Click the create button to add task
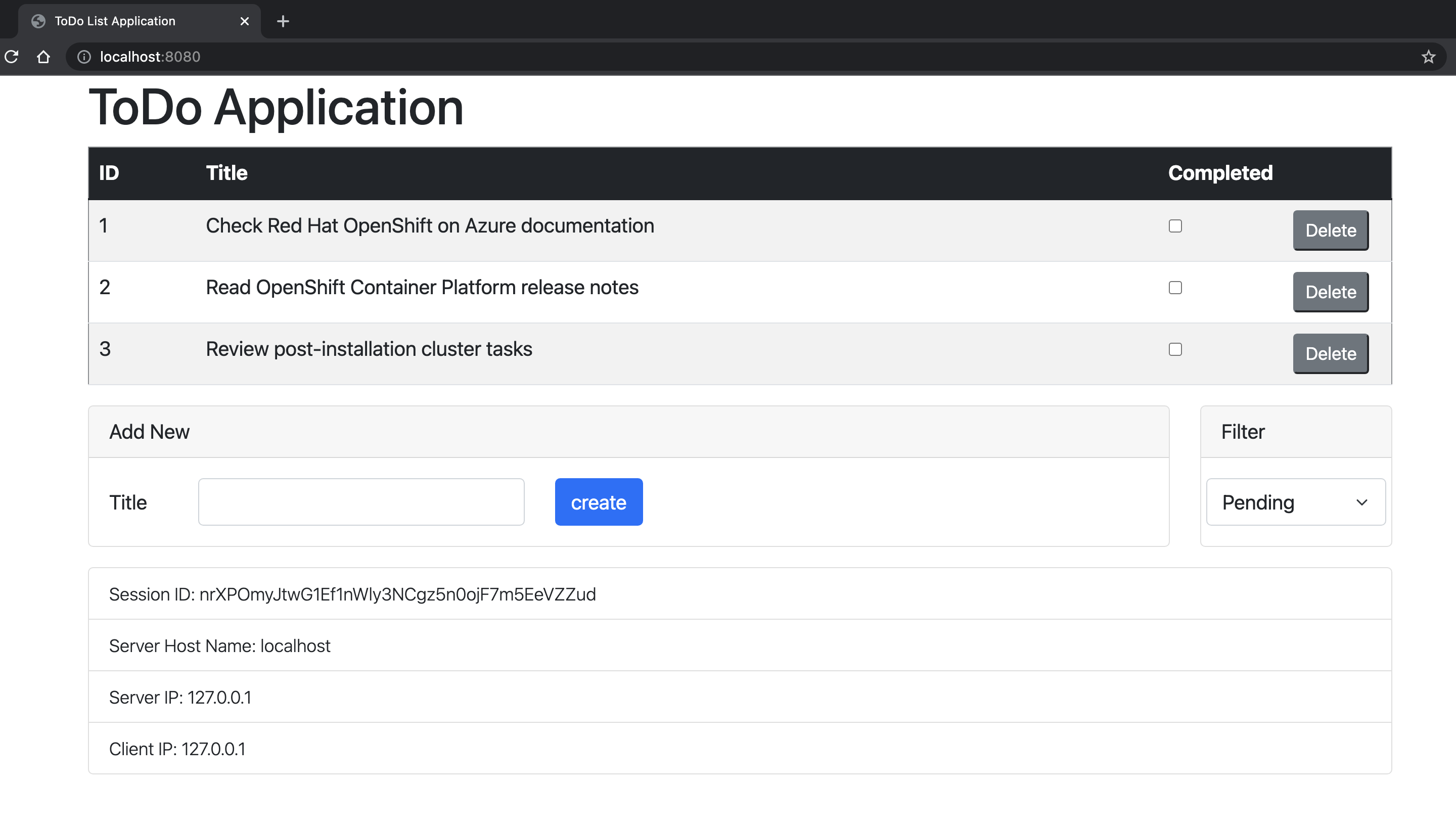 (x=599, y=501)
